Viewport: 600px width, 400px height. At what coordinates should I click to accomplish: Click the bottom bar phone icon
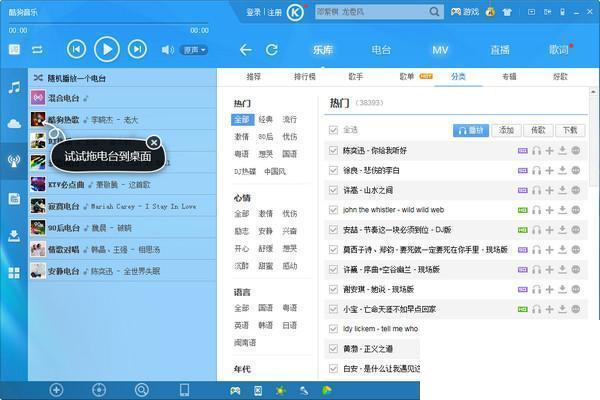tap(184, 390)
